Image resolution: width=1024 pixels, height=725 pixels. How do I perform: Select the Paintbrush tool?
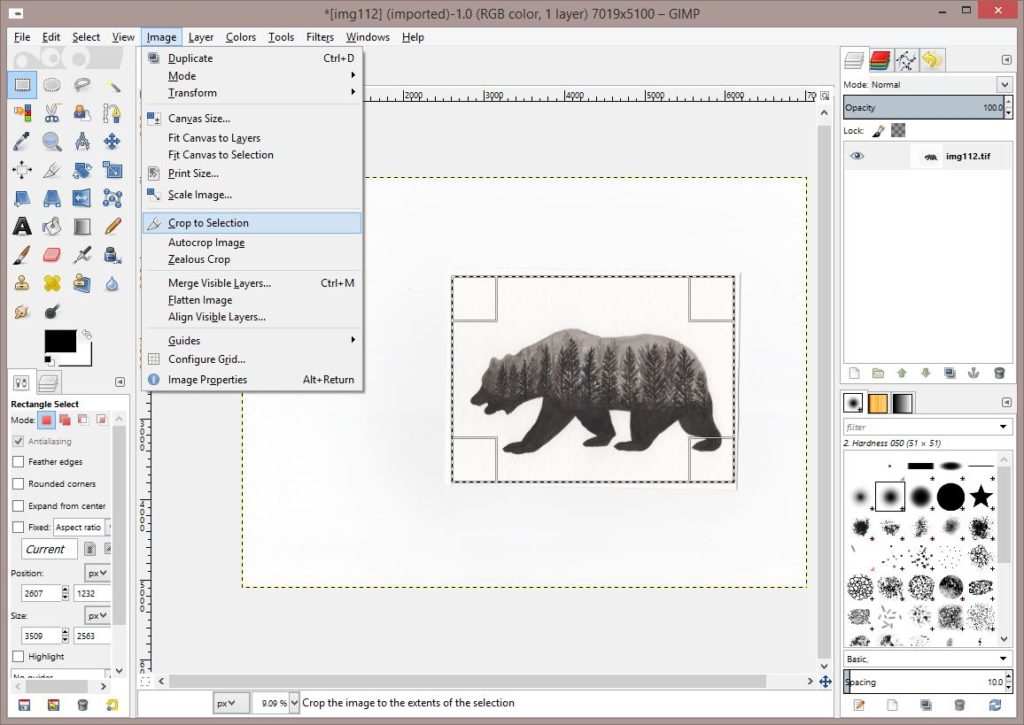pos(22,255)
